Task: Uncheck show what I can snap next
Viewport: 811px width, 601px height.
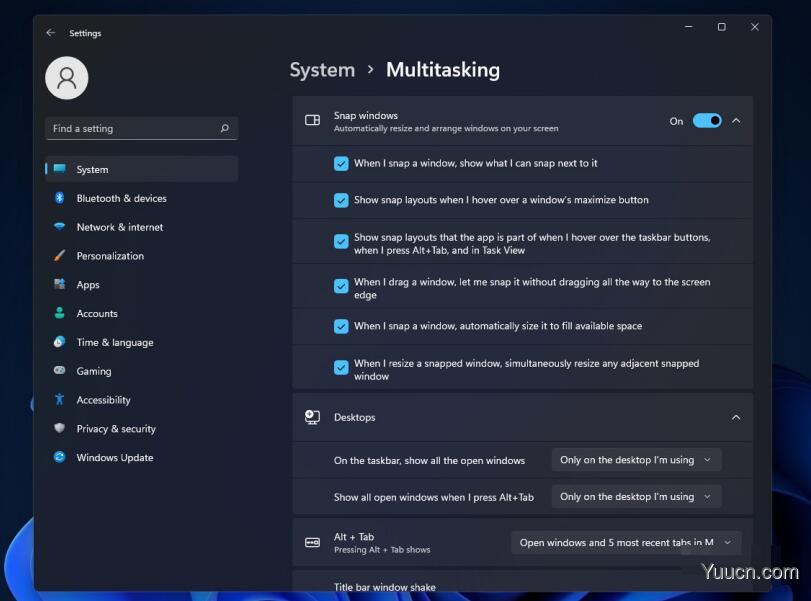Action: (341, 163)
